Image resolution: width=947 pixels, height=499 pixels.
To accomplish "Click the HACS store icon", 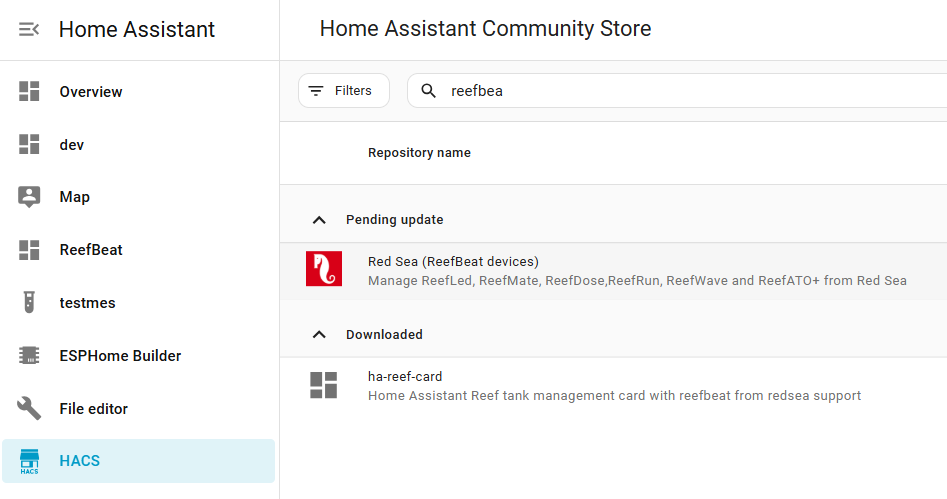I will click(29, 461).
